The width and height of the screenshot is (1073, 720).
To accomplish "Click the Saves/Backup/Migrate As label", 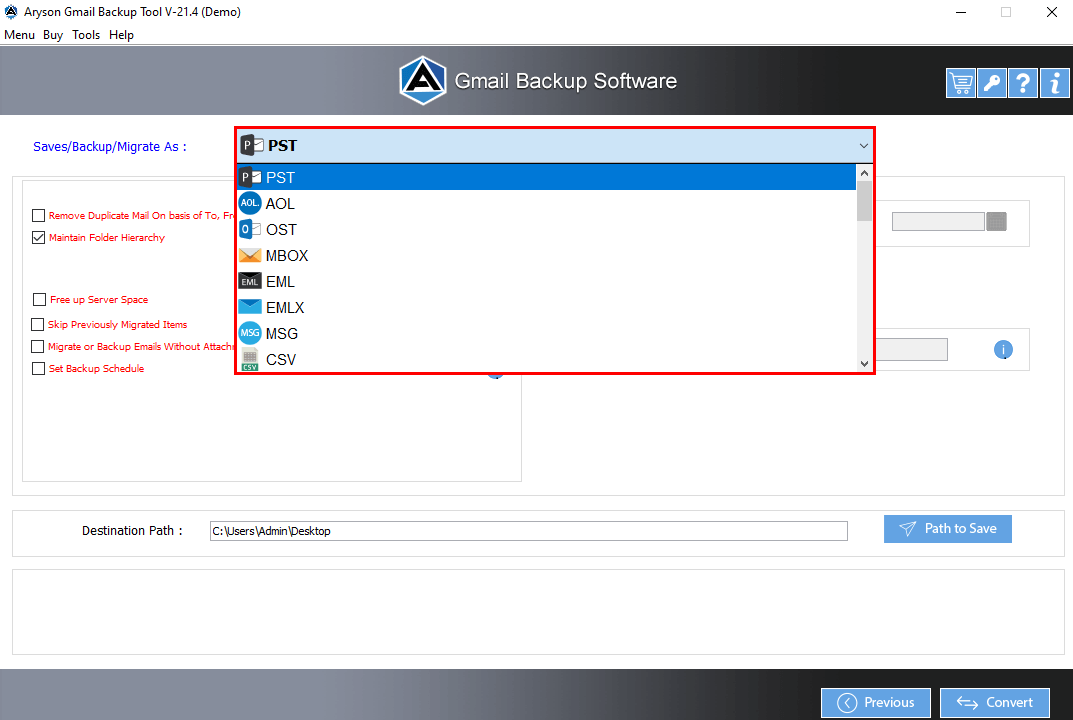I will click(109, 146).
